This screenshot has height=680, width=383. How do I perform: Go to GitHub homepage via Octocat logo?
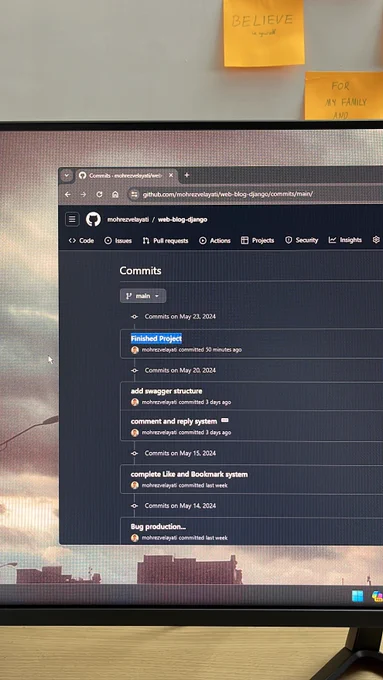93,219
